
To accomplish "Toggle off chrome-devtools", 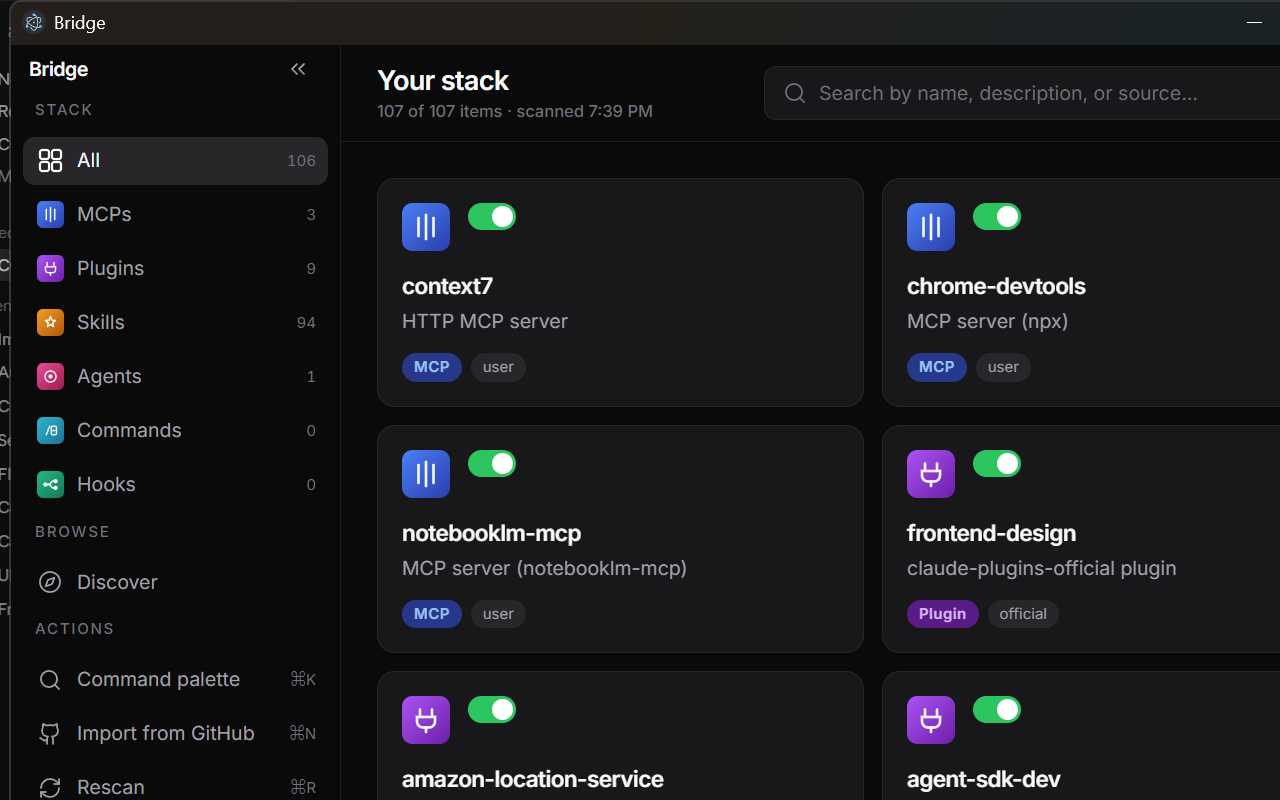I will 996,216.
